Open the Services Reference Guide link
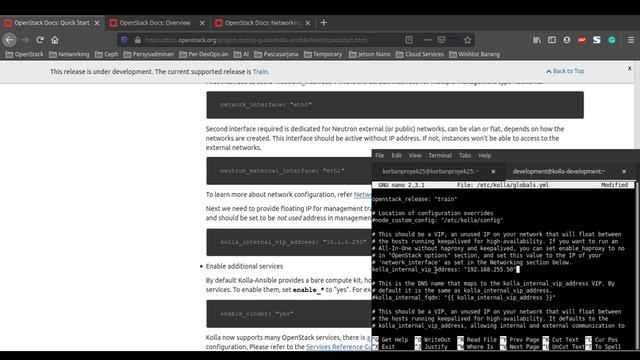Image resolution: width=640 pixels, height=360 pixels. pos(339,347)
